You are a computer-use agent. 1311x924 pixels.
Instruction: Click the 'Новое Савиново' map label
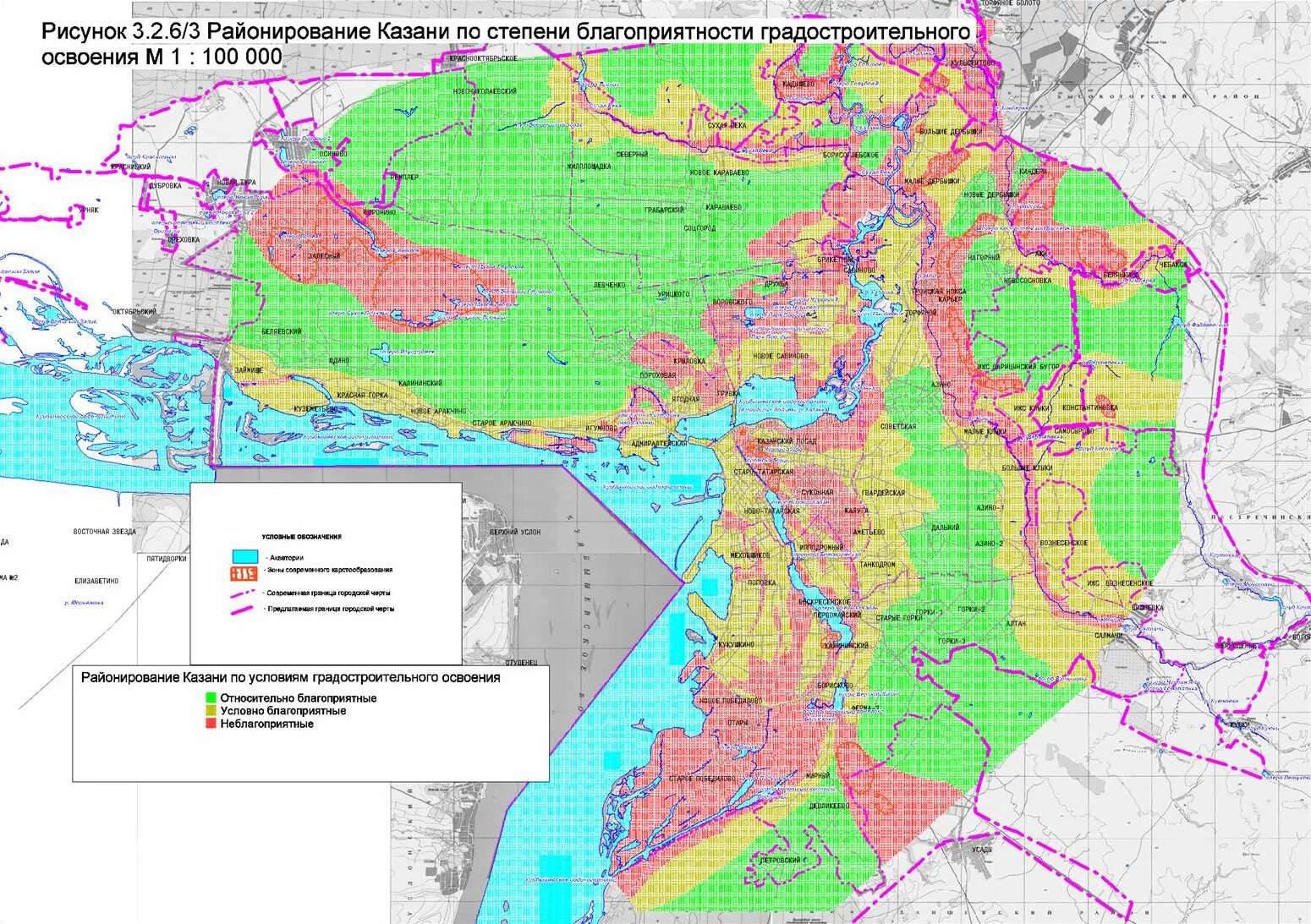click(x=781, y=357)
